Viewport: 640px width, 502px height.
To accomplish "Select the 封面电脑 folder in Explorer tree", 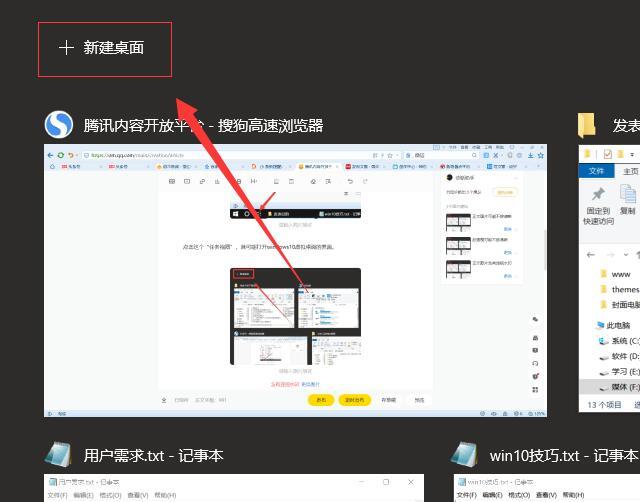I will [619, 305].
